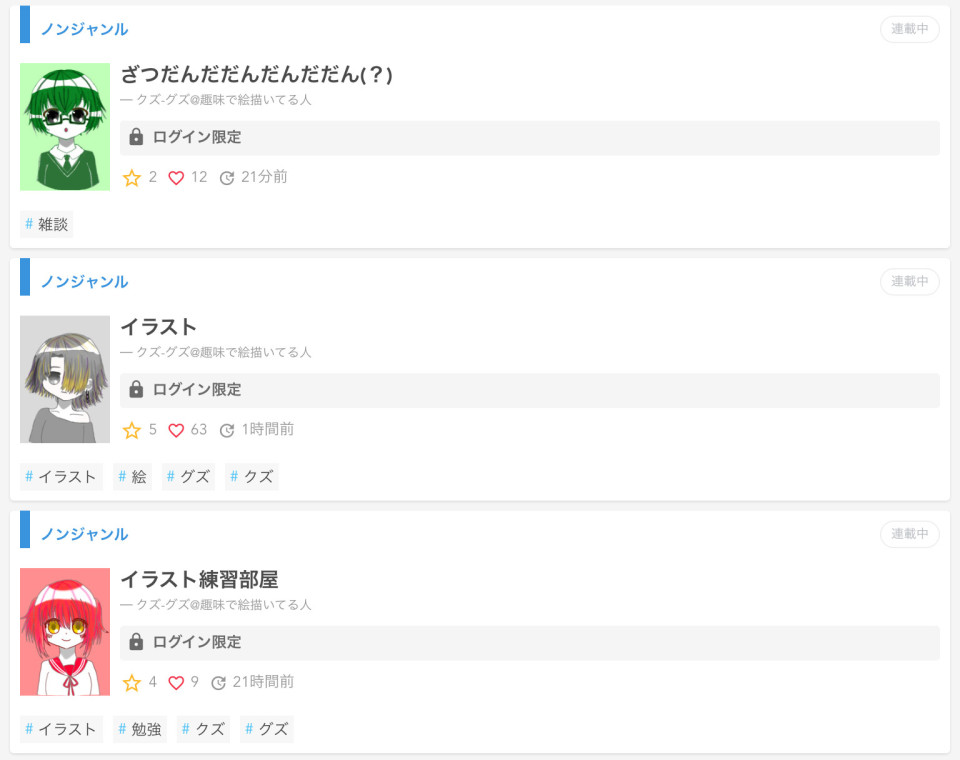Open the イラスト練習部屋 story title
The width and height of the screenshot is (960, 760).
[200, 579]
